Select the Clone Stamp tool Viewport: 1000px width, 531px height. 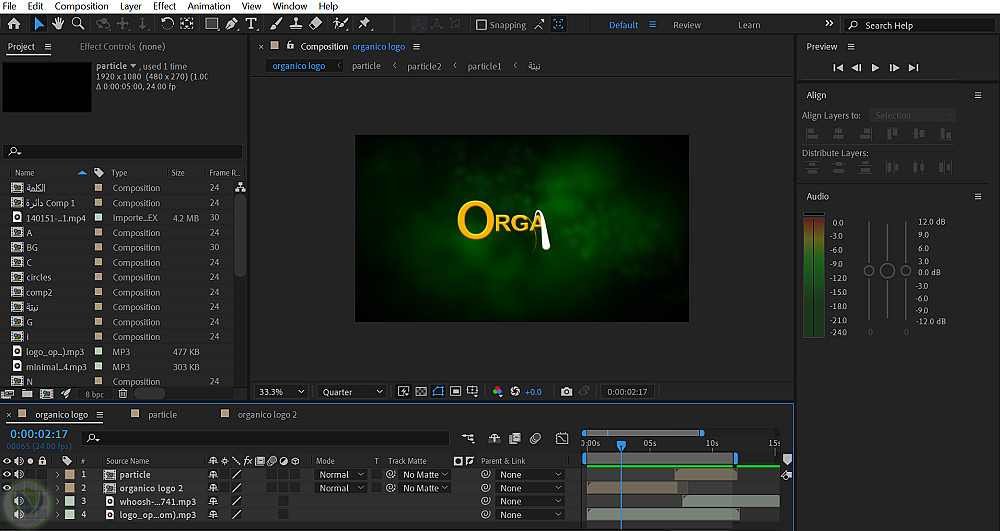click(296, 24)
